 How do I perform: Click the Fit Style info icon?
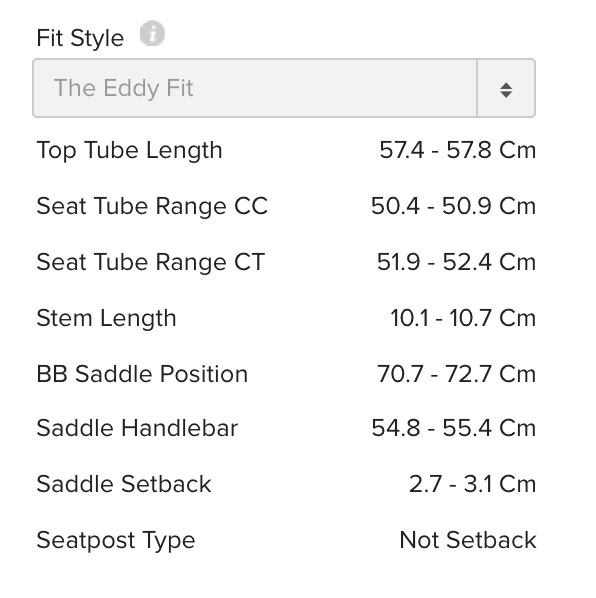click(x=152, y=33)
